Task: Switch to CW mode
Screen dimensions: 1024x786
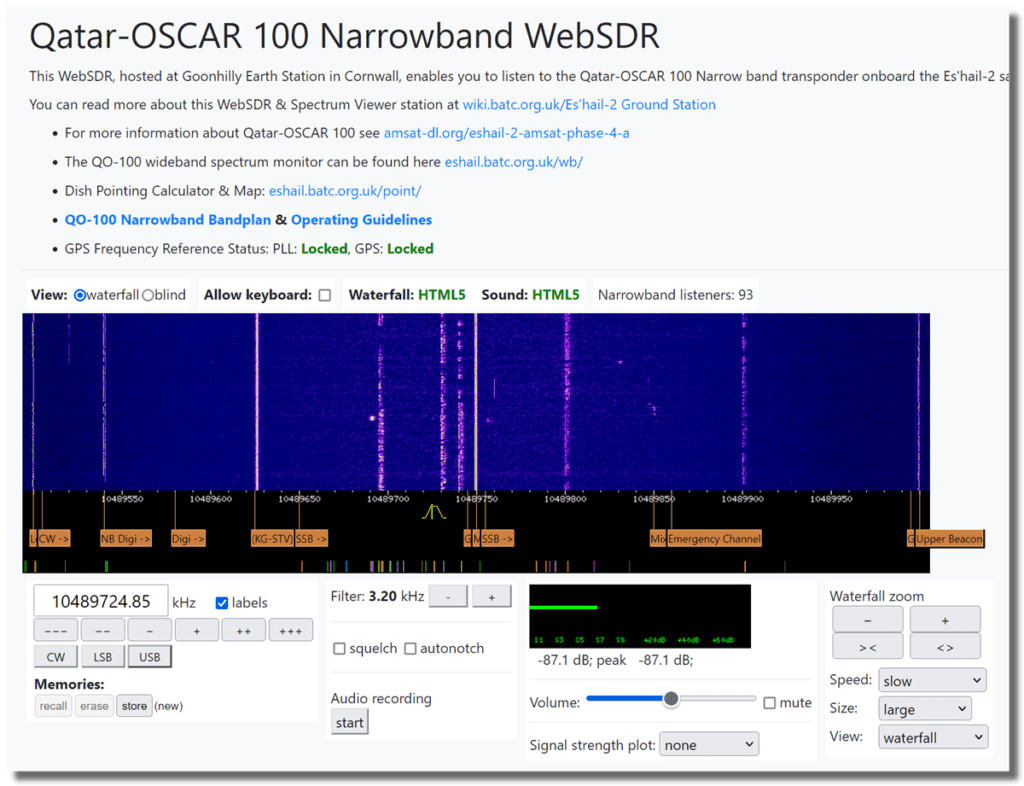Action: (x=56, y=657)
